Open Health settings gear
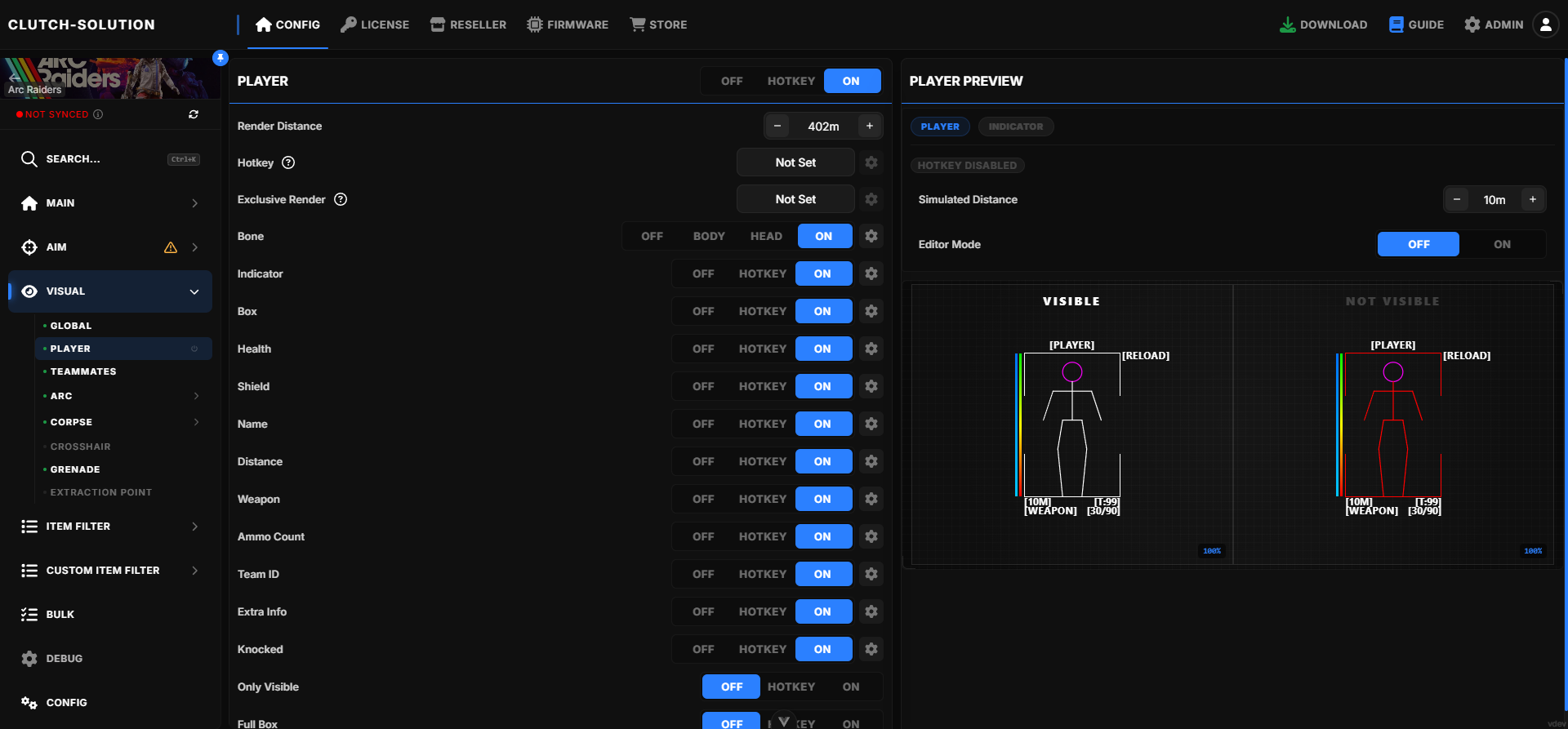1568x729 pixels. tap(871, 349)
